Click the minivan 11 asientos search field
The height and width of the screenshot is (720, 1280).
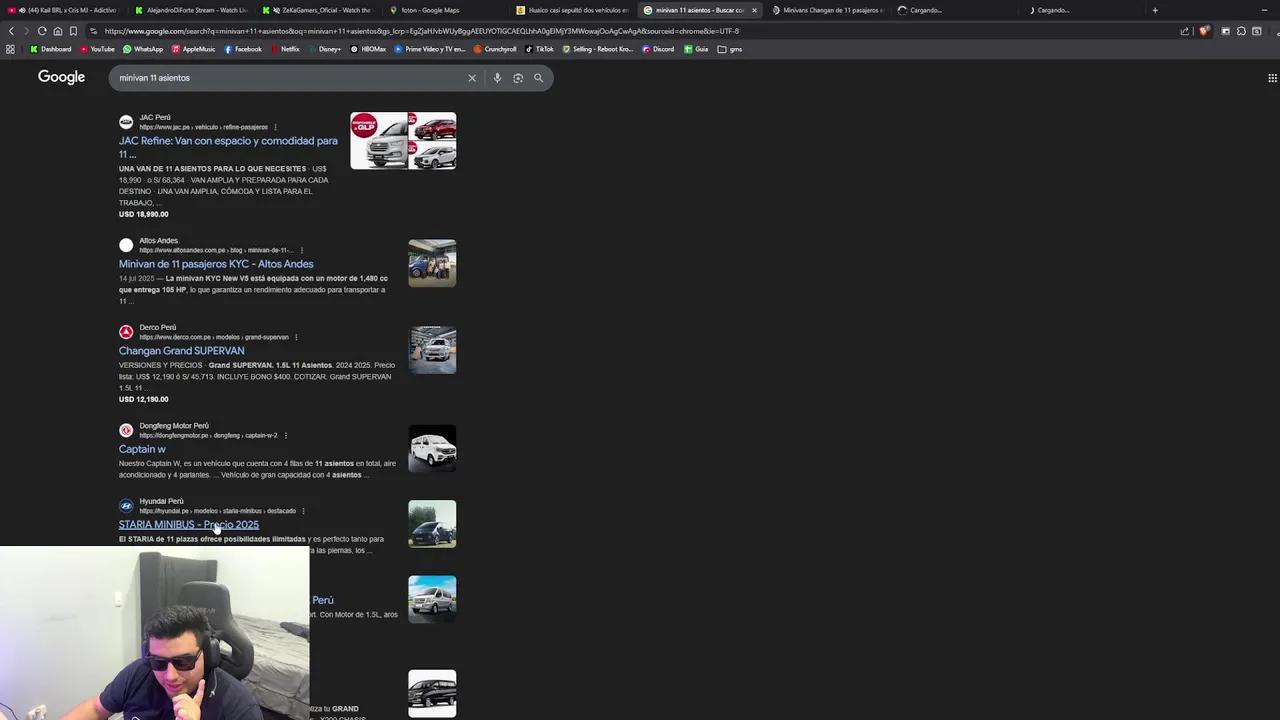coord(290,78)
